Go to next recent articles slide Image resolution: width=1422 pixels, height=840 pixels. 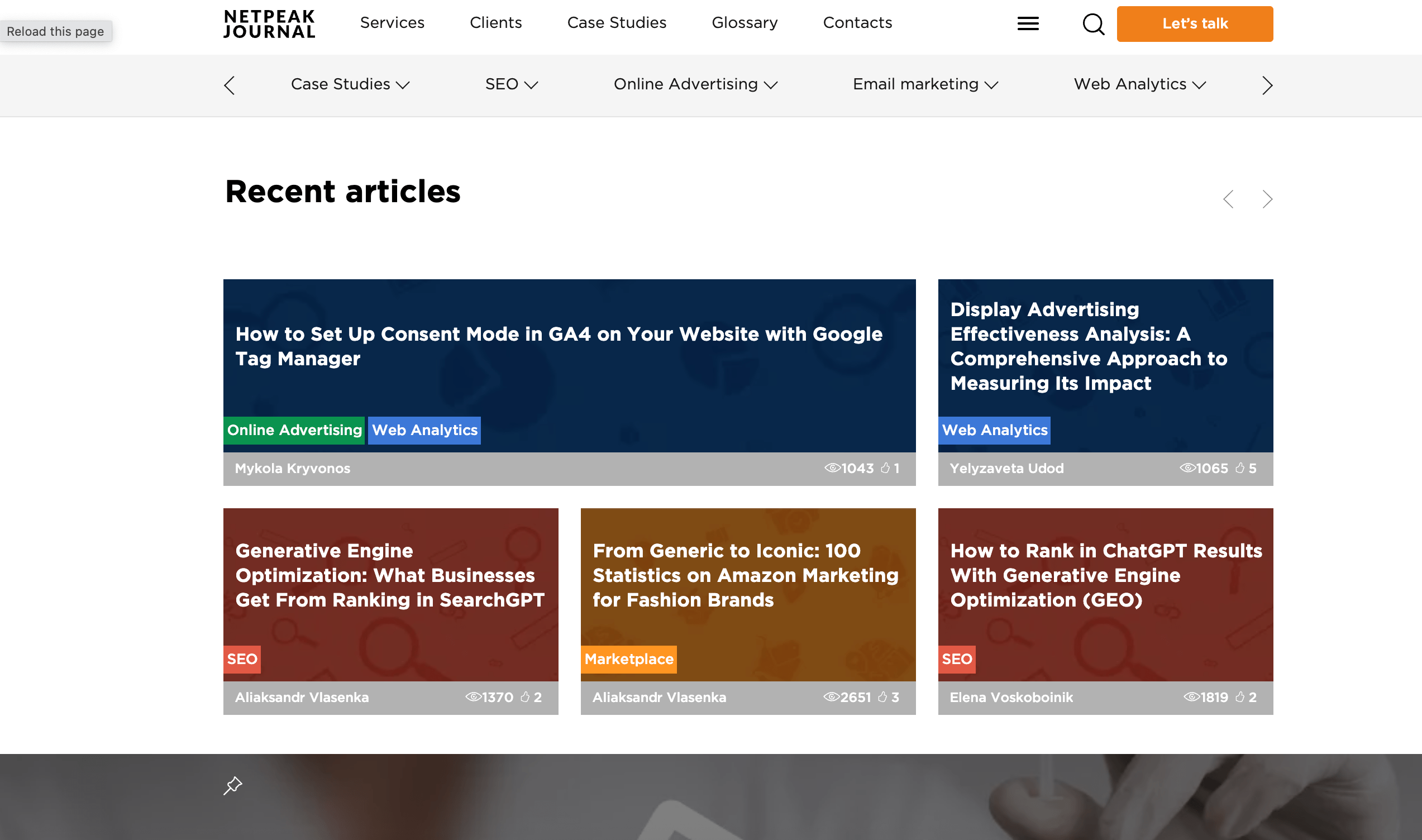[x=1267, y=199]
